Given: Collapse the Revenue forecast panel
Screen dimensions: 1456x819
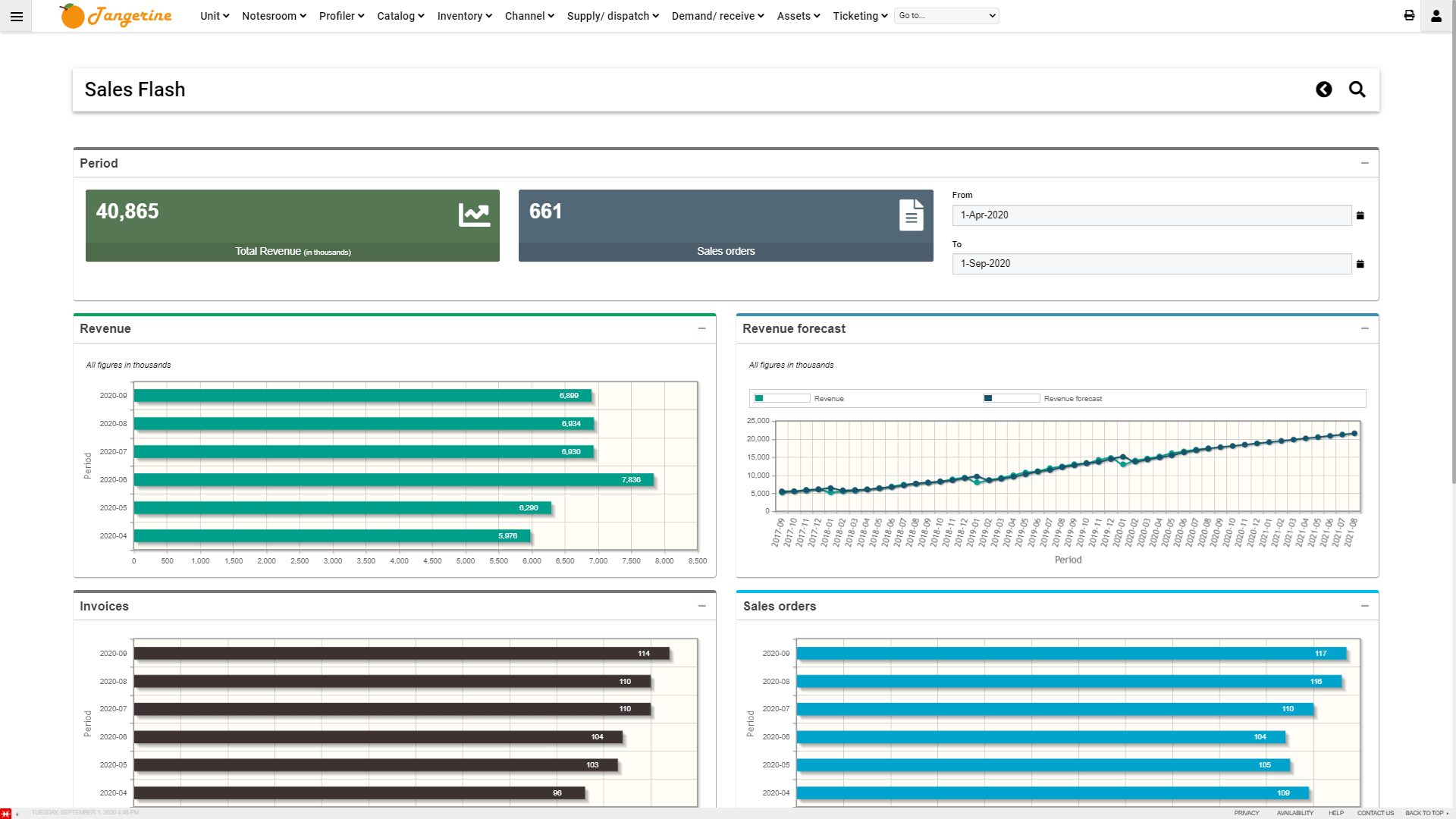Looking at the screenshot, I should (1365, 328).
